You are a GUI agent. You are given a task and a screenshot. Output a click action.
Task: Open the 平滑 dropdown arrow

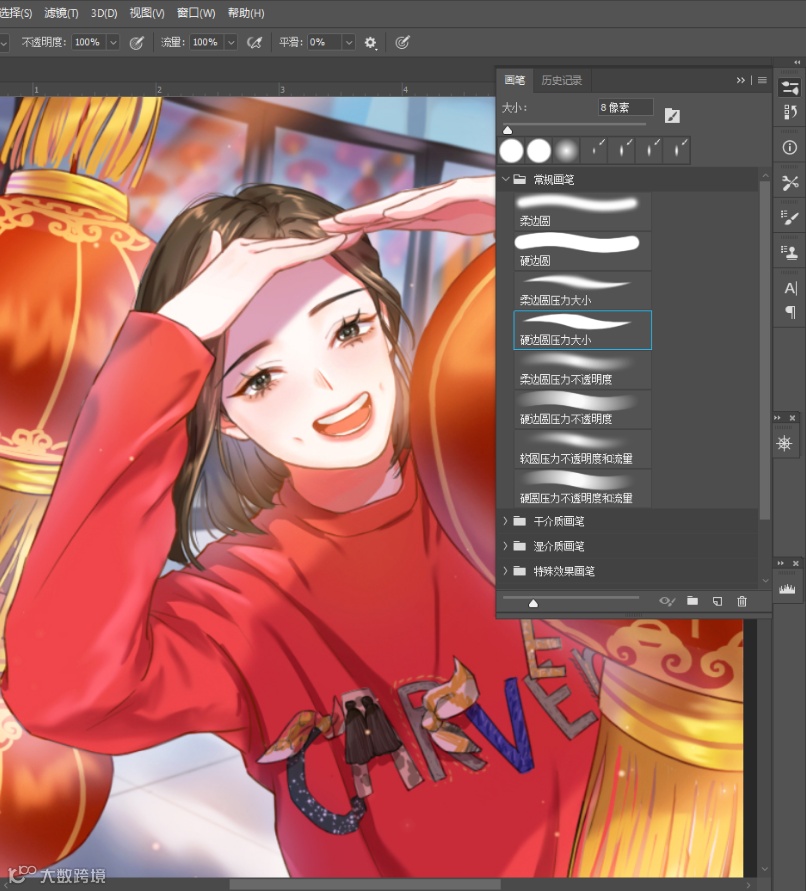(x=349, y=42)
